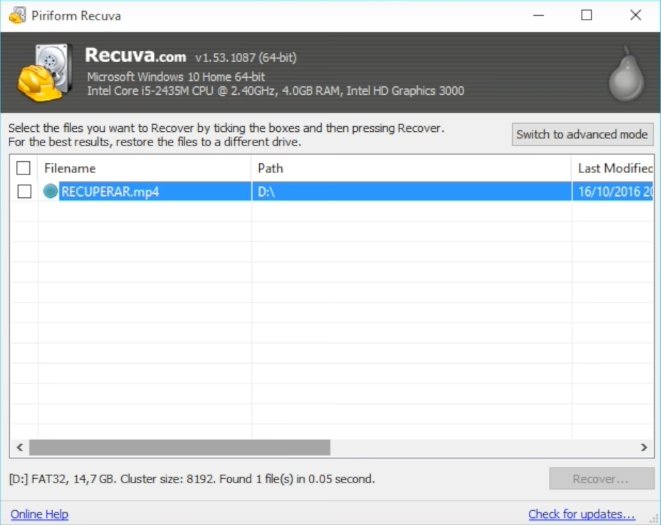Image resolution: width=661 pixels, height=525 pixels.
Task: Click the window resize grip corner
Action: point(654,519)
